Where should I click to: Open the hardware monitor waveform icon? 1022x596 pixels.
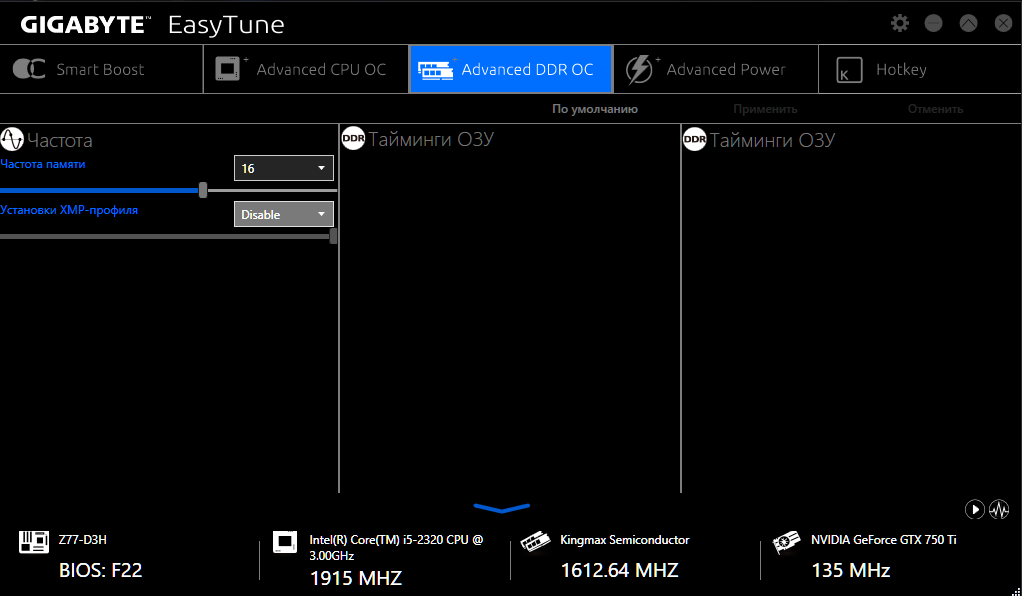999,509
